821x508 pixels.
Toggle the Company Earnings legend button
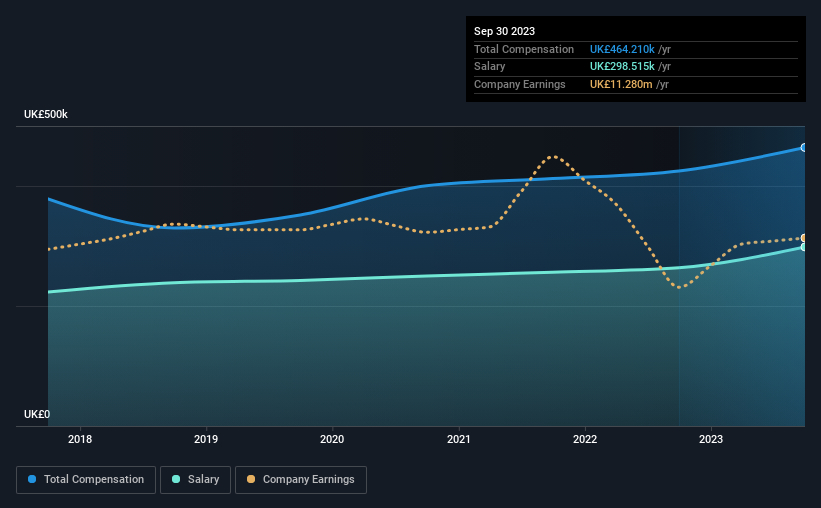(x=301, y=480)
